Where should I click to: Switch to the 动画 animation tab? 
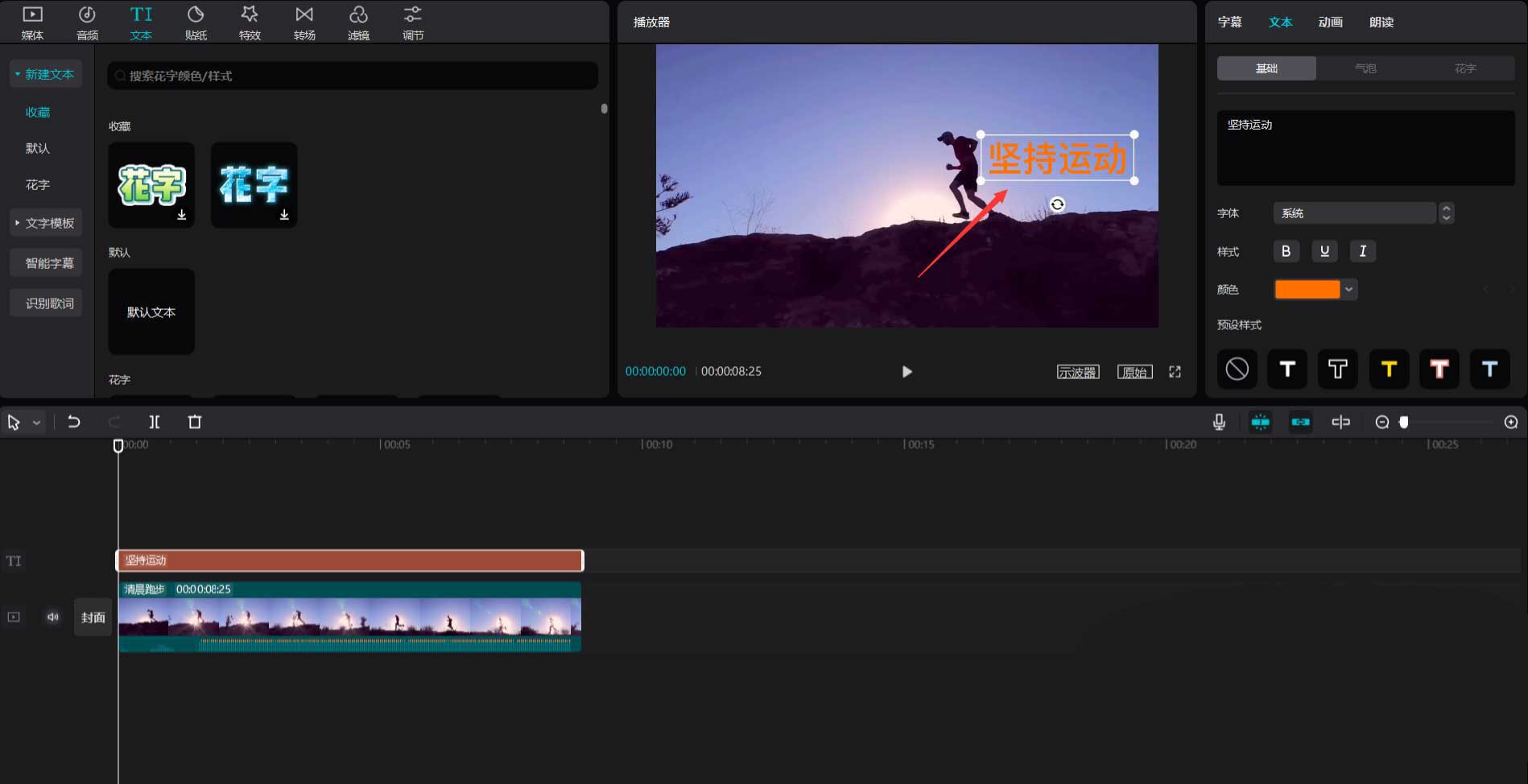(x=1330, y=23)
